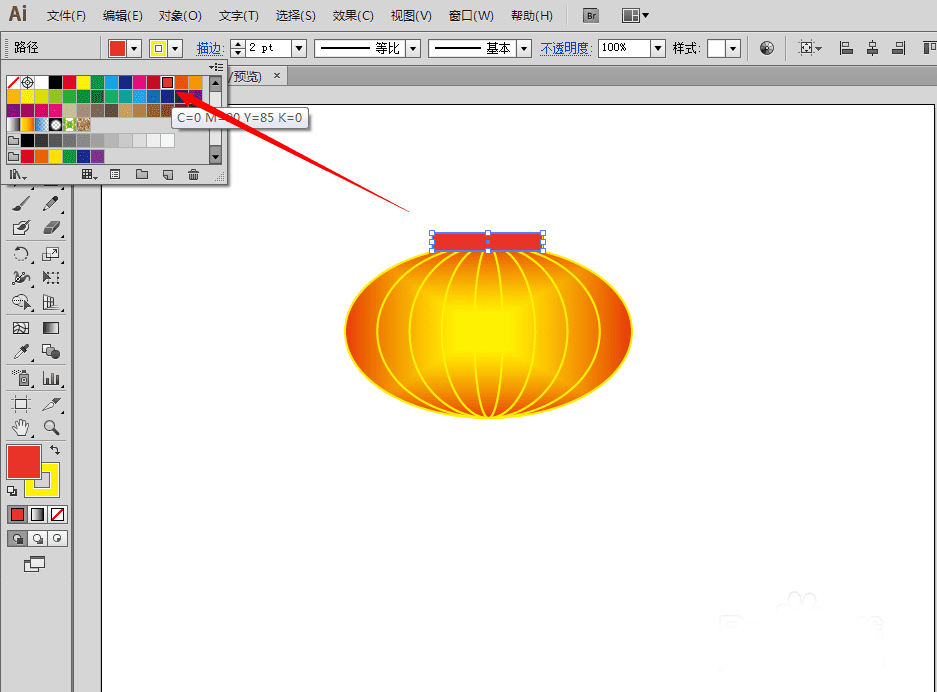Select the Hand tool
This screenshot has height=692, width=937.
[x=22, y=428]
